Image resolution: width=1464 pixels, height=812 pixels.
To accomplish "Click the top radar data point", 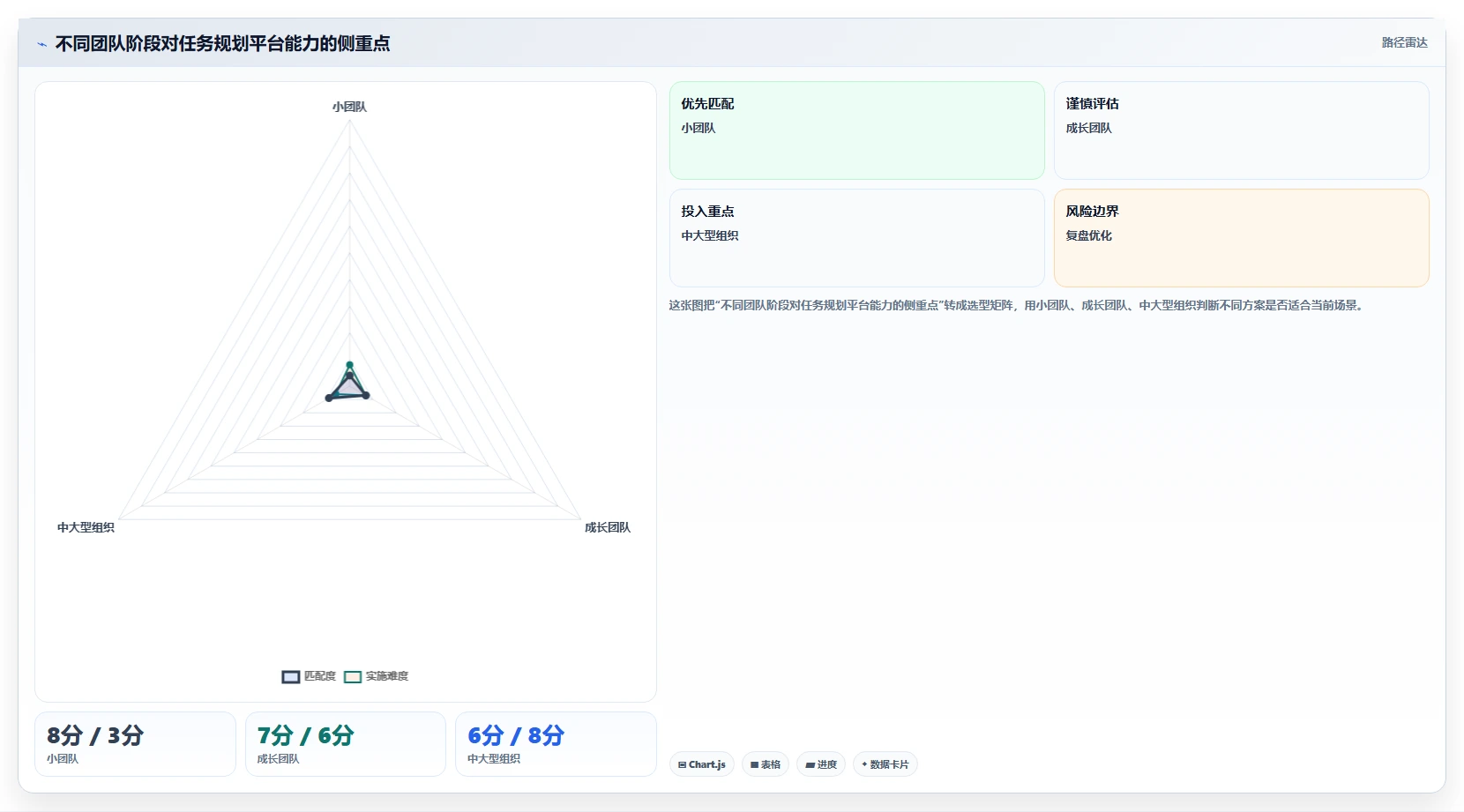I will (x=349, y=365).
